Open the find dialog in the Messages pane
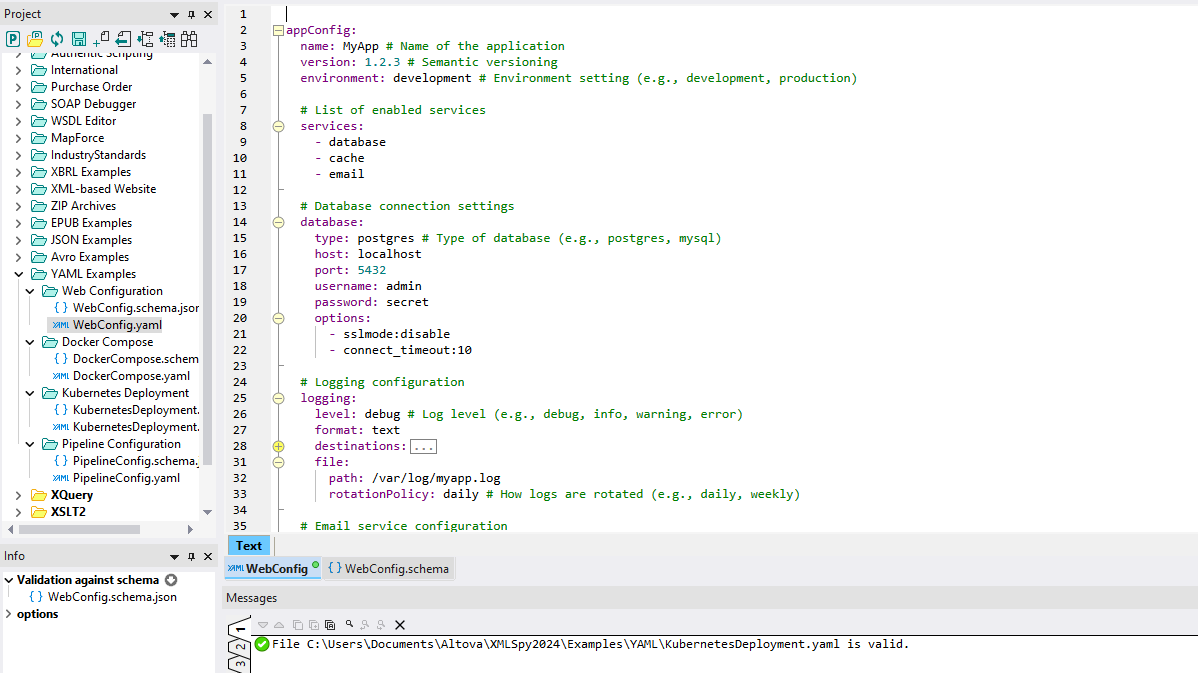The width and height of the screenshot is (1198, 673). pyautogui.click(x=350, y=625)
